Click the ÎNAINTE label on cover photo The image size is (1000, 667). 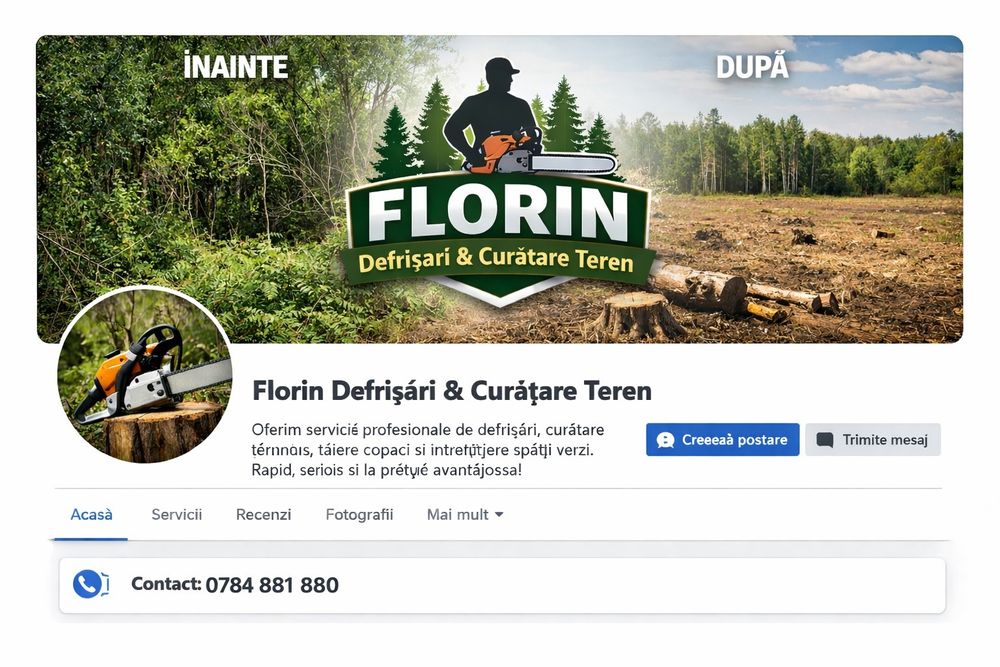[235, 67]
